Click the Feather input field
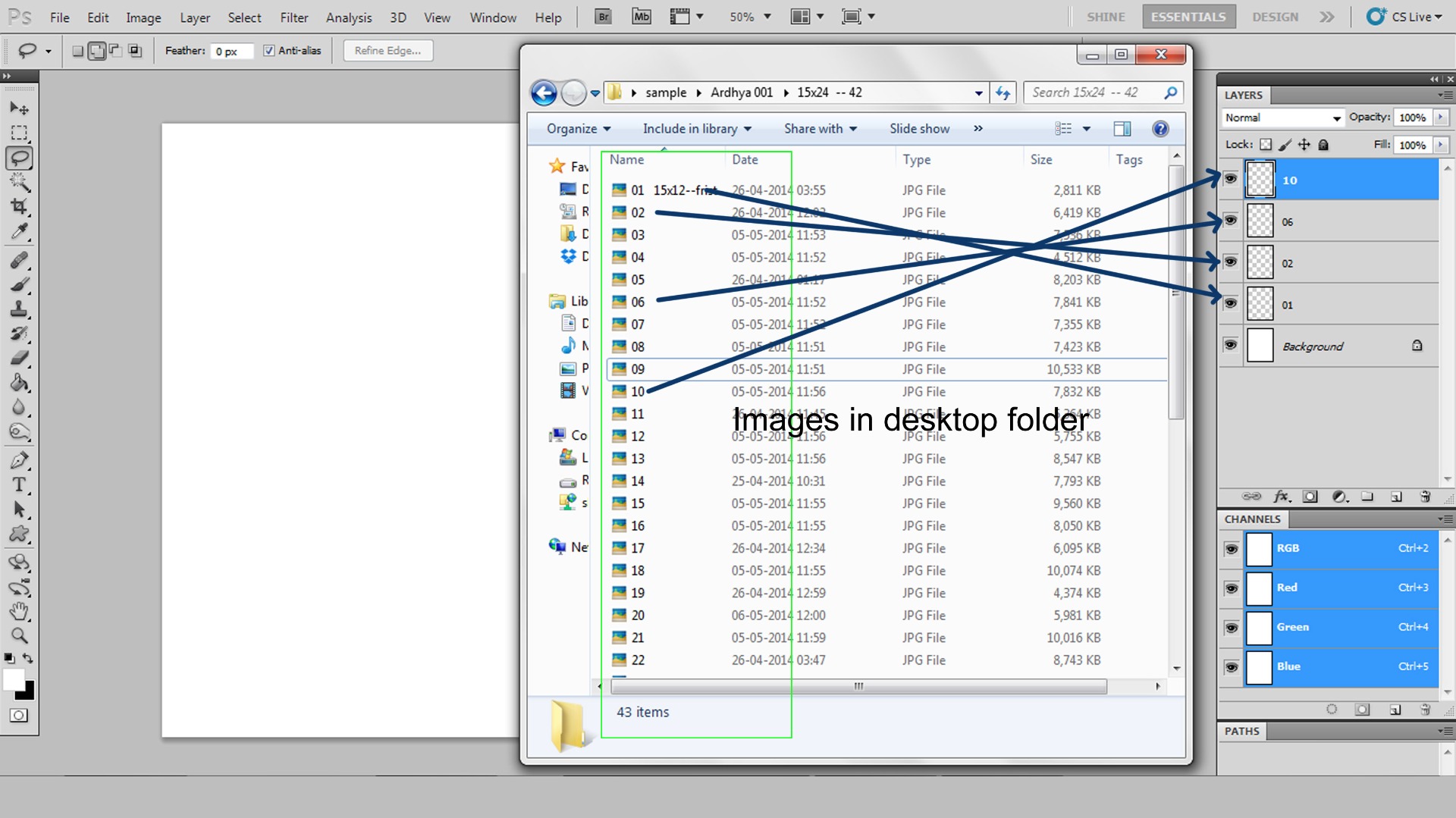The height and width of the screenshot is (818, 1456). (x=231, y=52)
